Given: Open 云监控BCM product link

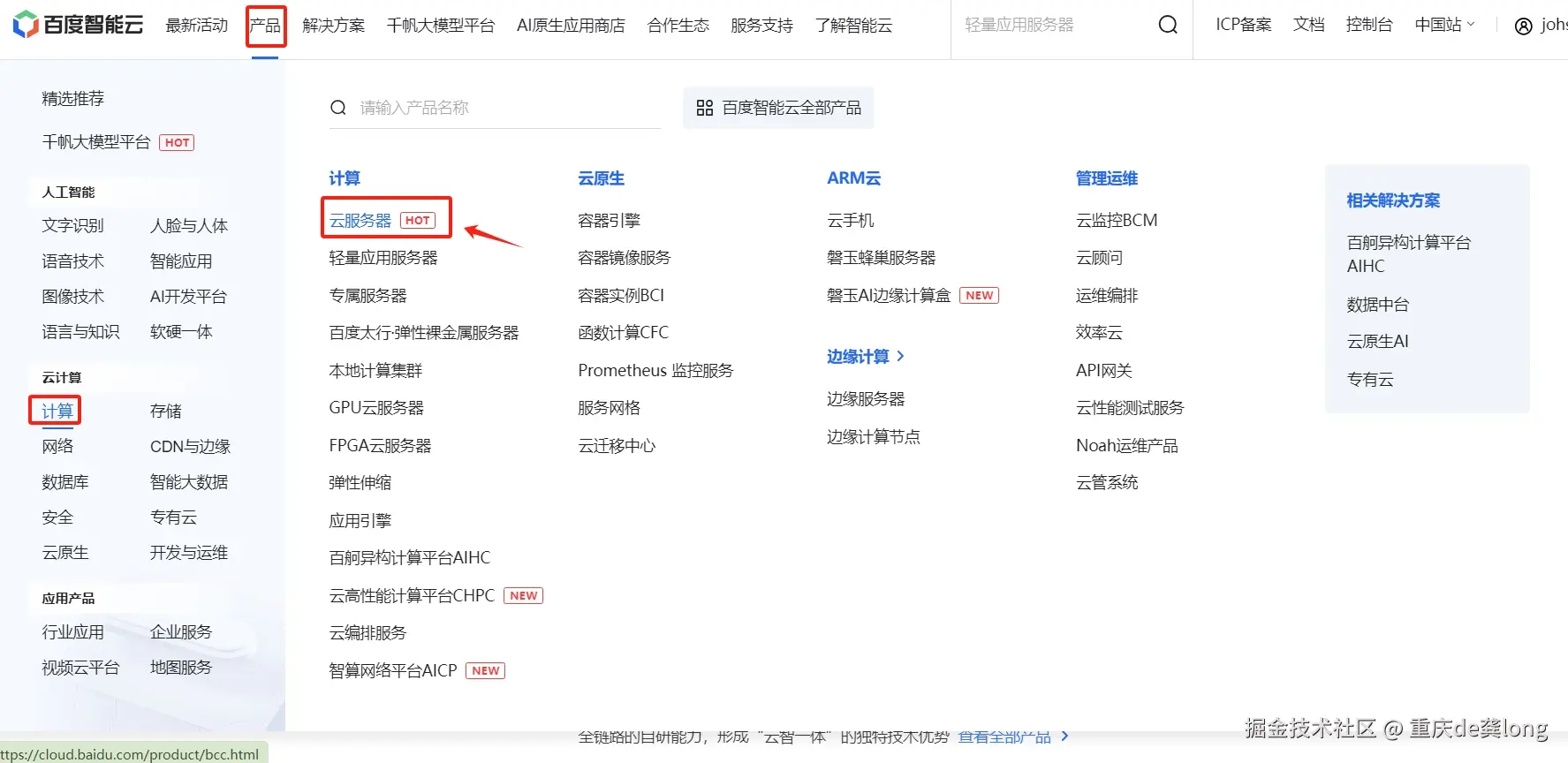Looking at the screenshot, I should [x=1117, y=221].
